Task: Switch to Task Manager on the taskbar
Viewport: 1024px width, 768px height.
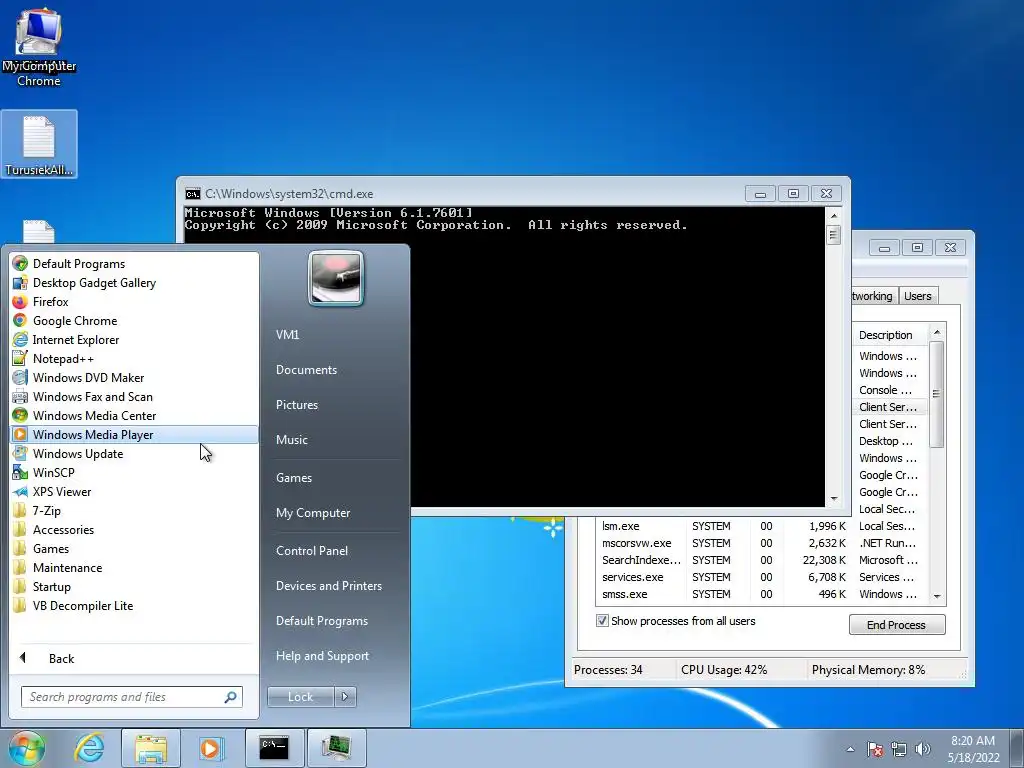Action: coord(336,748)
